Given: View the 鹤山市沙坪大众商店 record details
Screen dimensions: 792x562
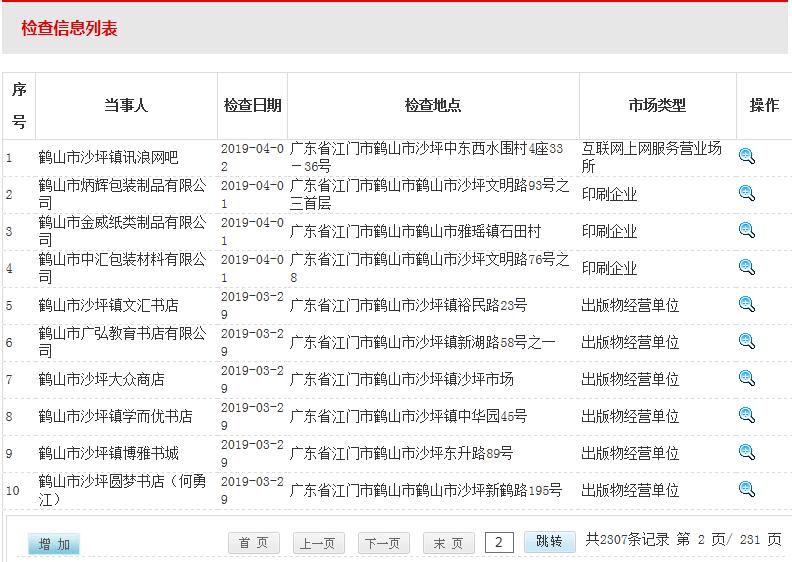Looking at the screenshot, I should click(x=746, y=378).
